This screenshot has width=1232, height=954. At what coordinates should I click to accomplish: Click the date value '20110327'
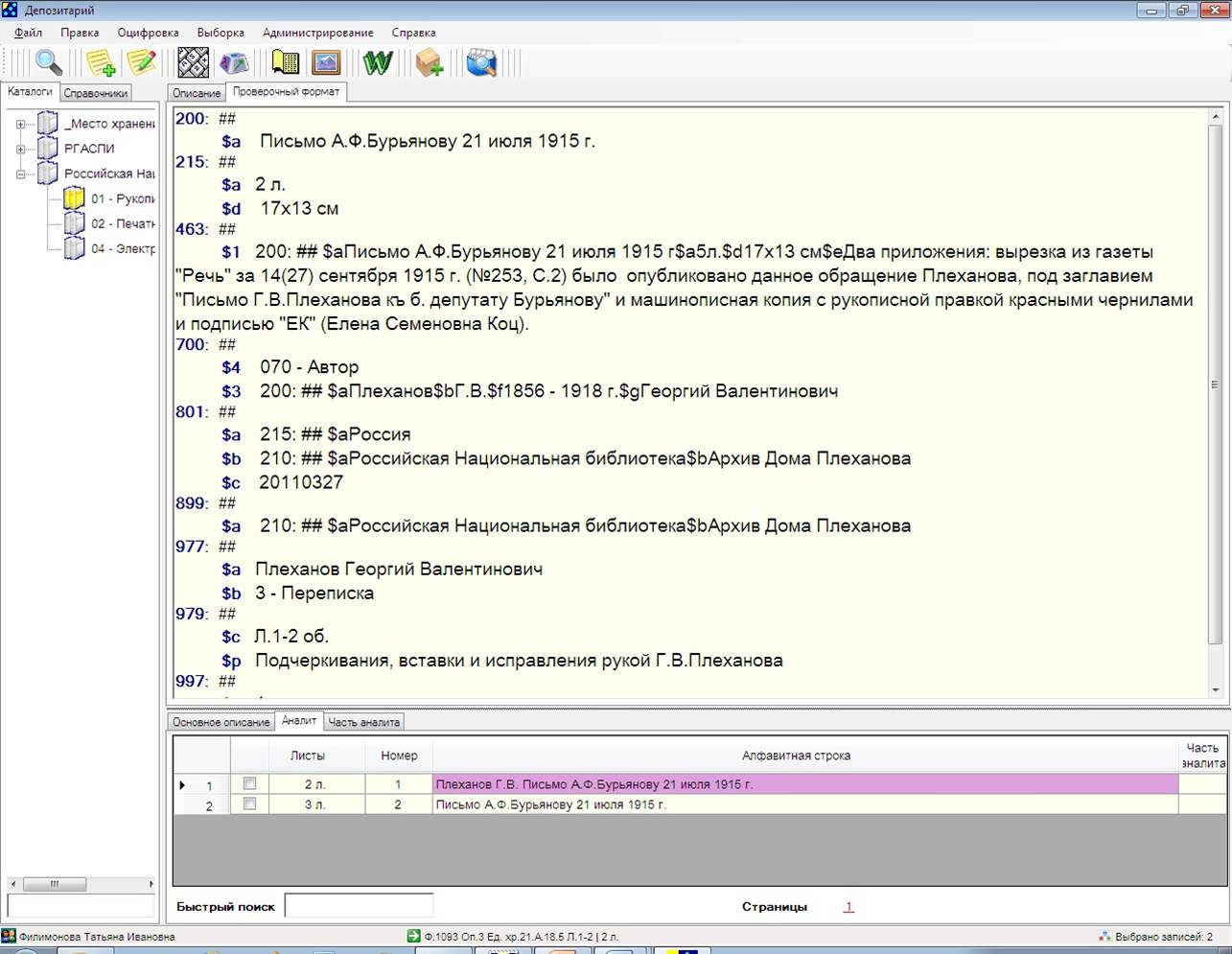point(301,482)
